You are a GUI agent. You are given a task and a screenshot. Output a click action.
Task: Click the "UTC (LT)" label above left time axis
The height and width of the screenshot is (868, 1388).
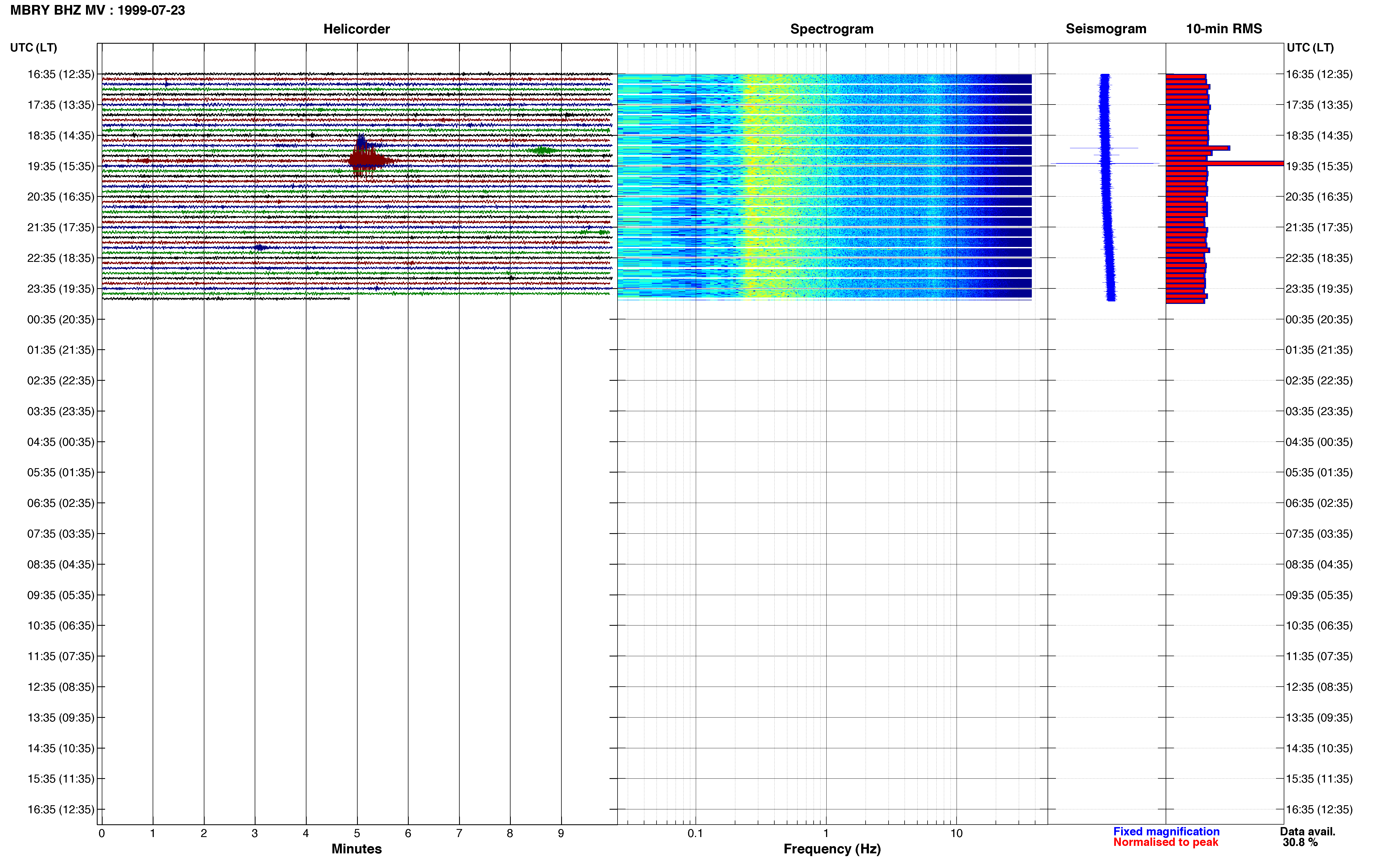pyautogui.click(x=33, y=48)
